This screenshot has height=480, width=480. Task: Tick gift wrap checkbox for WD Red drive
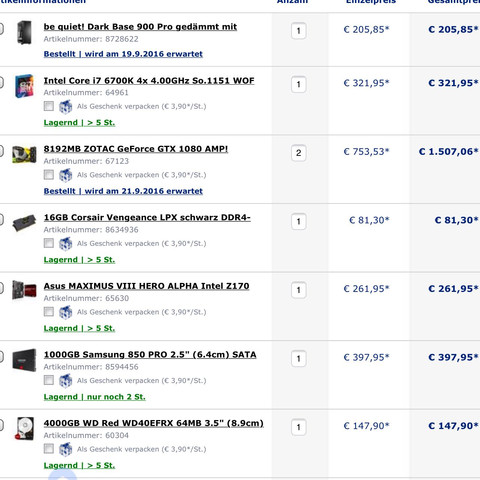coord(49,449)
